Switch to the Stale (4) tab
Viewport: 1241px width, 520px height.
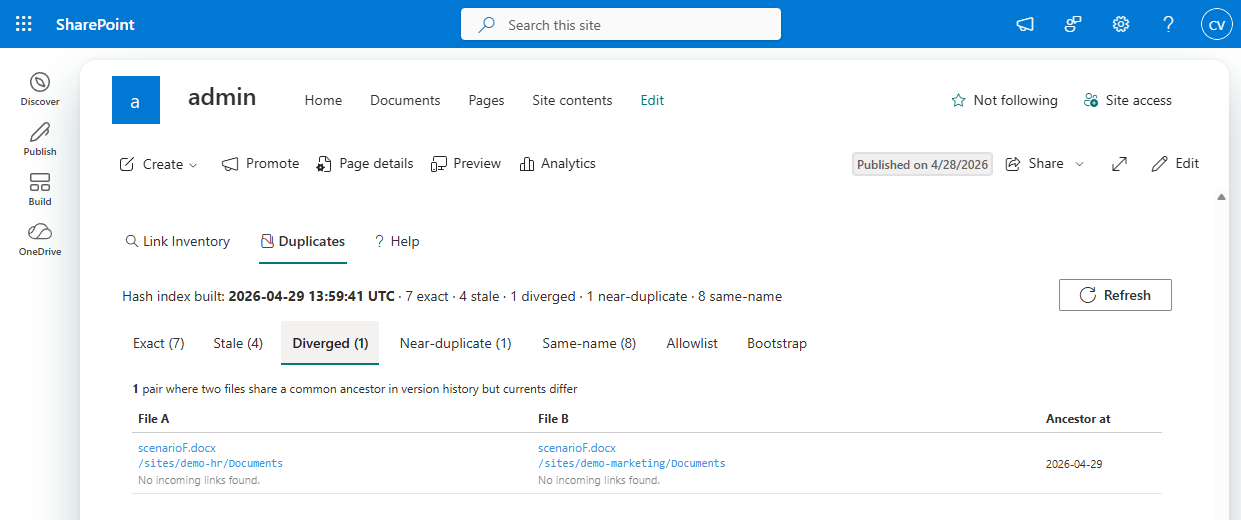[238, 343]
